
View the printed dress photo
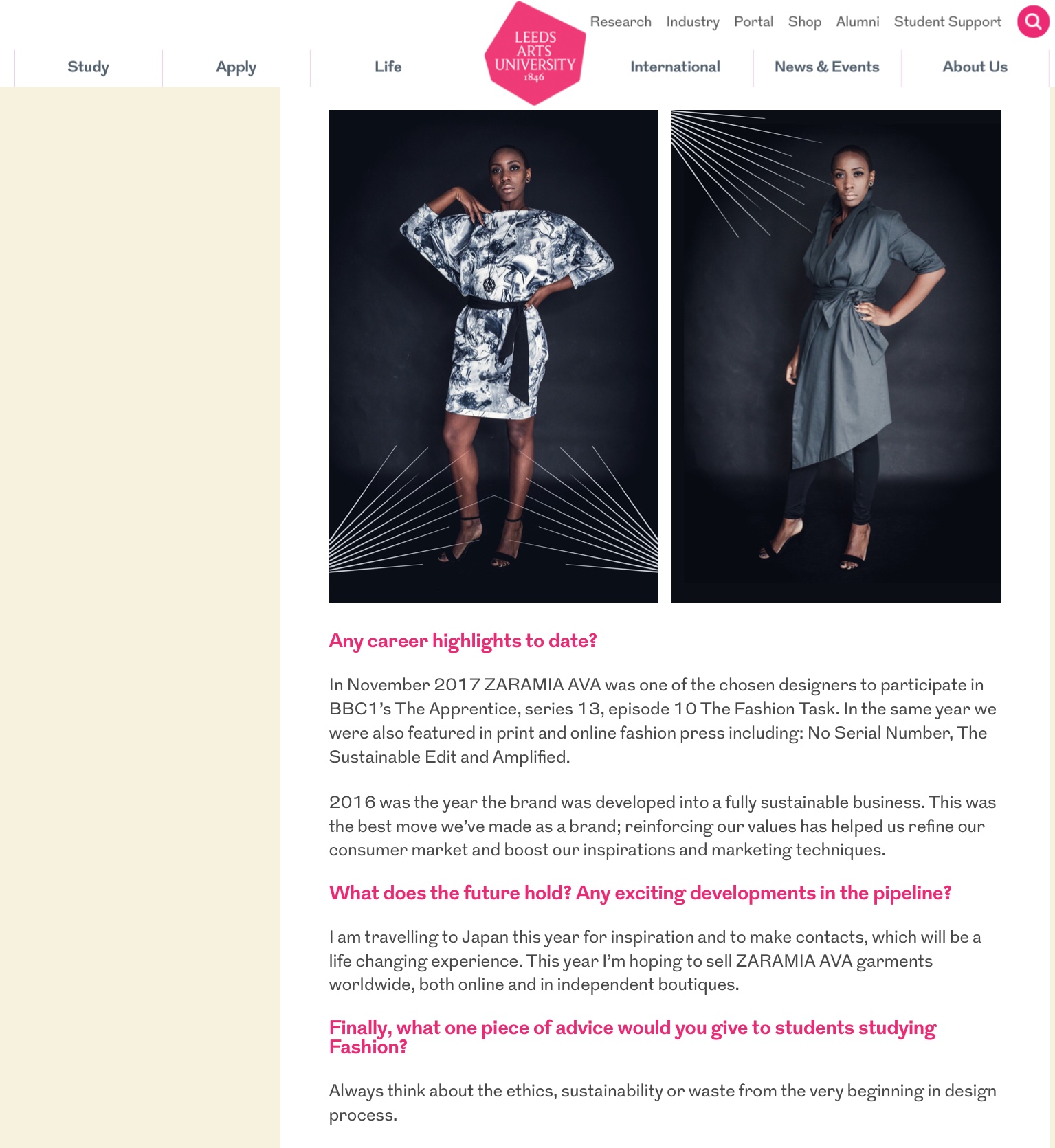(x=493, y=357)
